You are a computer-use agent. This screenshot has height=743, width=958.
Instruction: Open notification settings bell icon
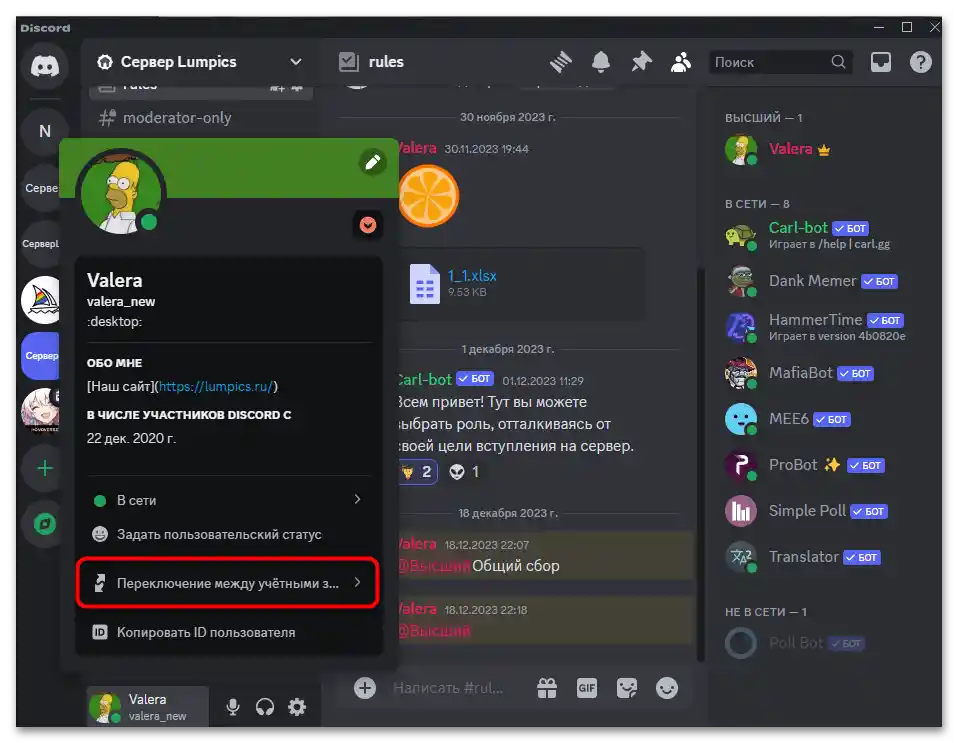click(601, 62)
